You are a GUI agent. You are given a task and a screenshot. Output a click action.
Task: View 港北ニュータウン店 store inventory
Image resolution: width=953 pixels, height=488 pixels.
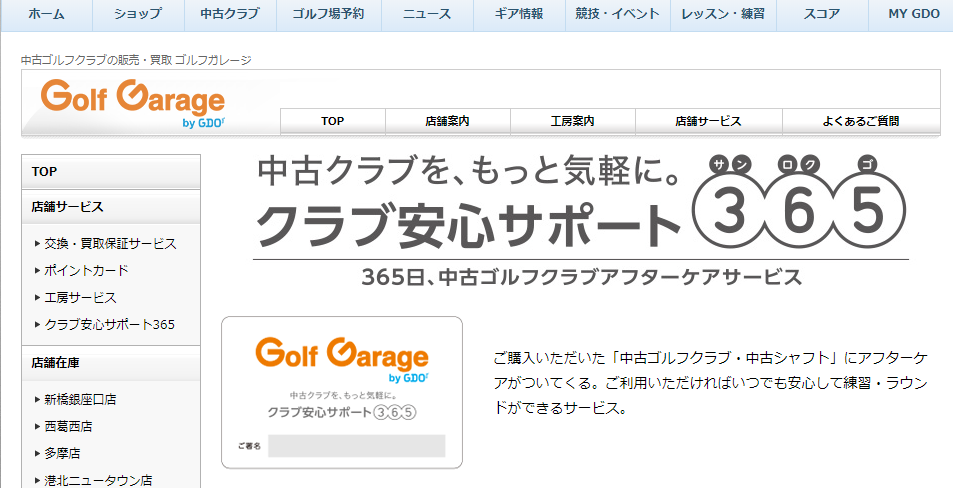coord(98,480)
